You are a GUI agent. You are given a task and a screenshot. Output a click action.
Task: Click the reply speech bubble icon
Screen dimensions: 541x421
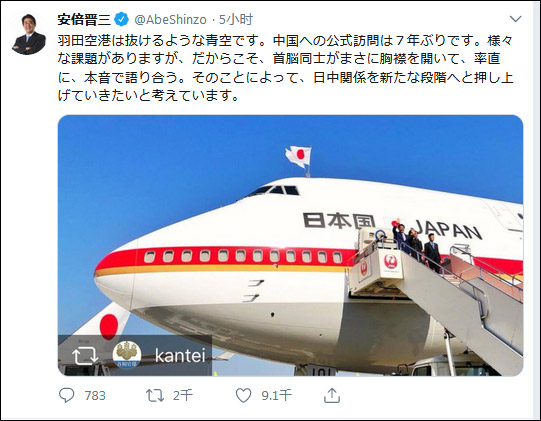coord(66,395)
